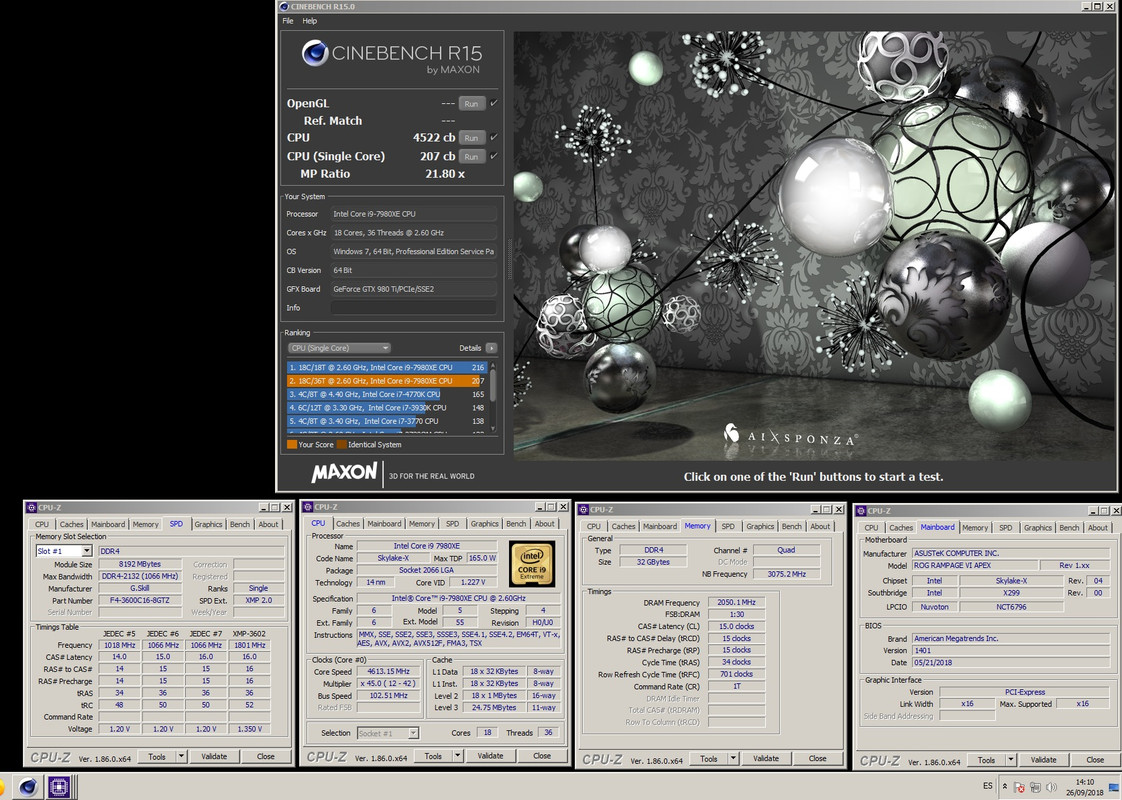Open Tools dropdown arrow in SPD window
Image resolution: width=1122 pixels, height=800 pixels.
(x=181, y=756)
